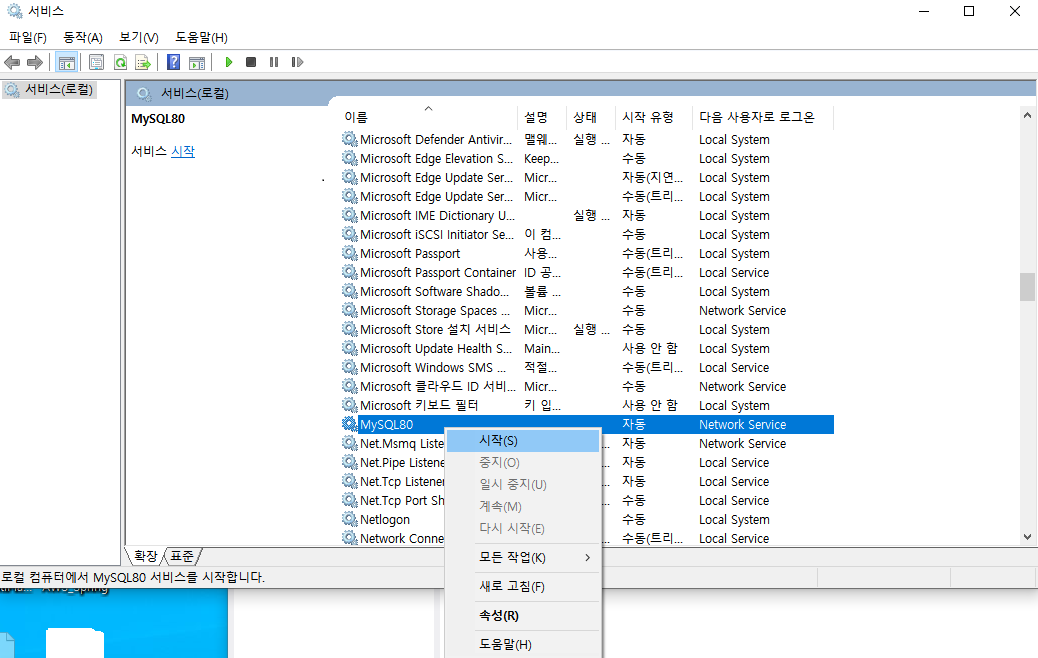
Task: Click the Refresh toolbar icon
Action: tap(120, 62)
